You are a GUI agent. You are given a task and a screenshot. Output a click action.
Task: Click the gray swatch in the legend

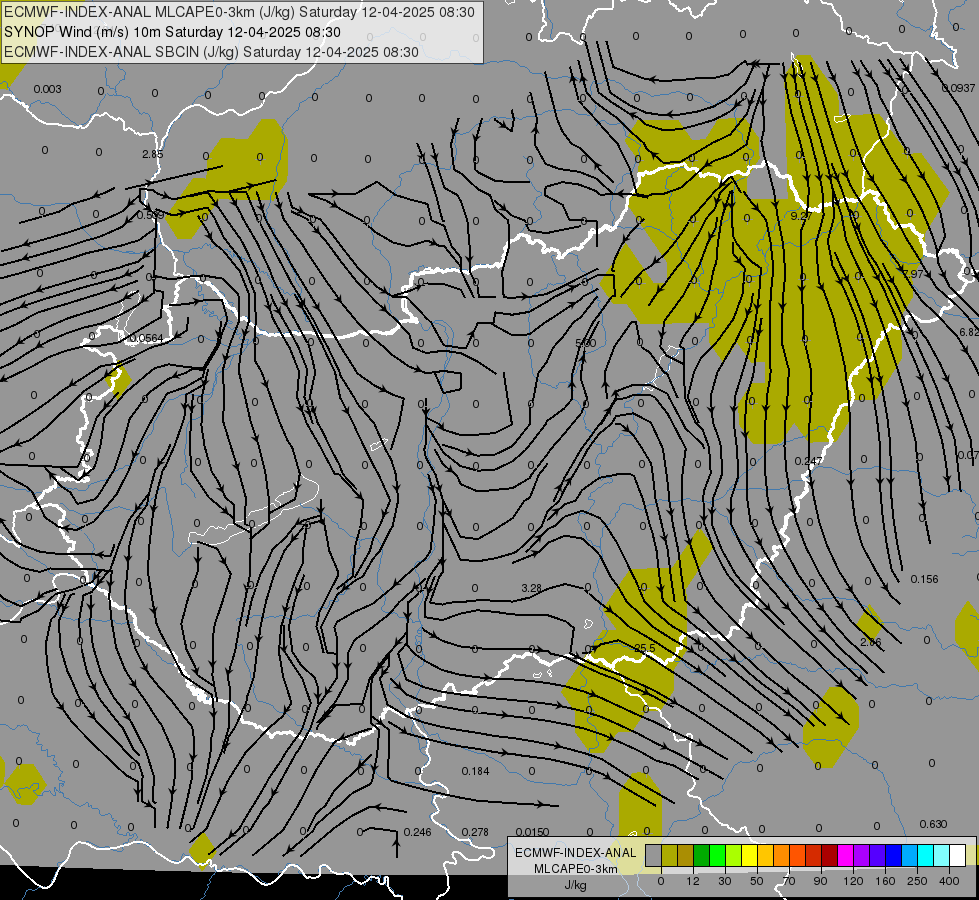654,856
